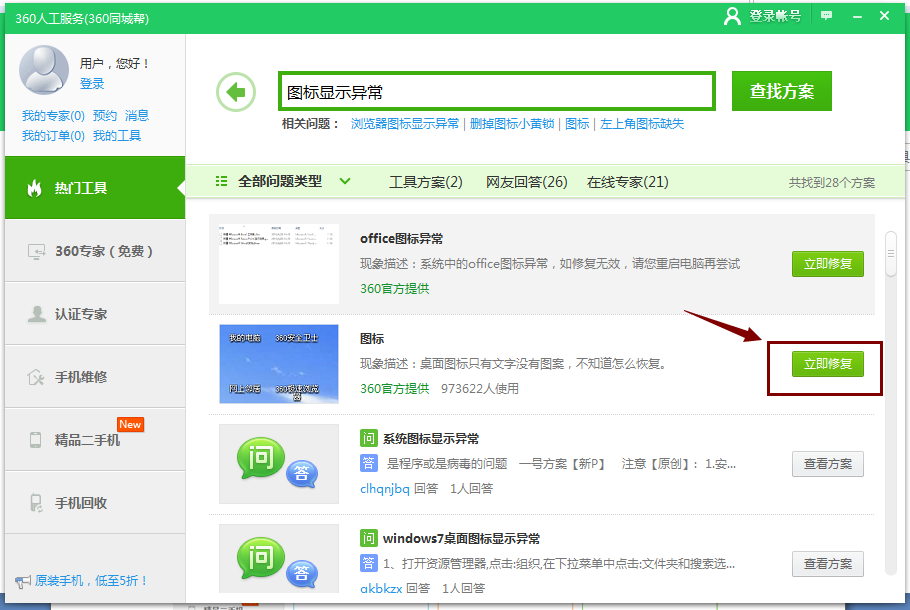
Task: Switch to the 网友回答(26) tab
Action: (526, 182)
